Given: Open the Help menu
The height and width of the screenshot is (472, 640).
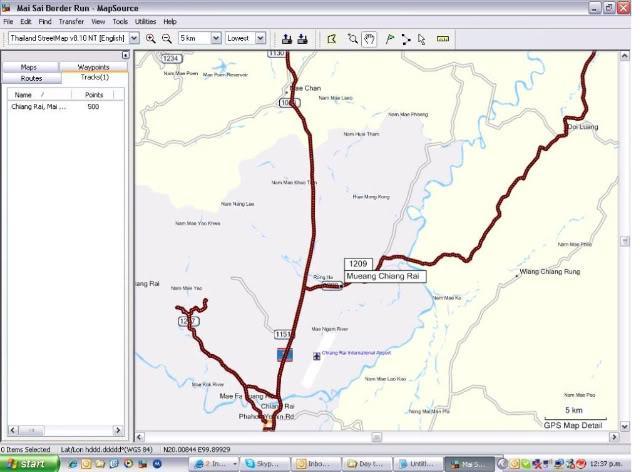Looking at the screenshot, I should 170,21.
